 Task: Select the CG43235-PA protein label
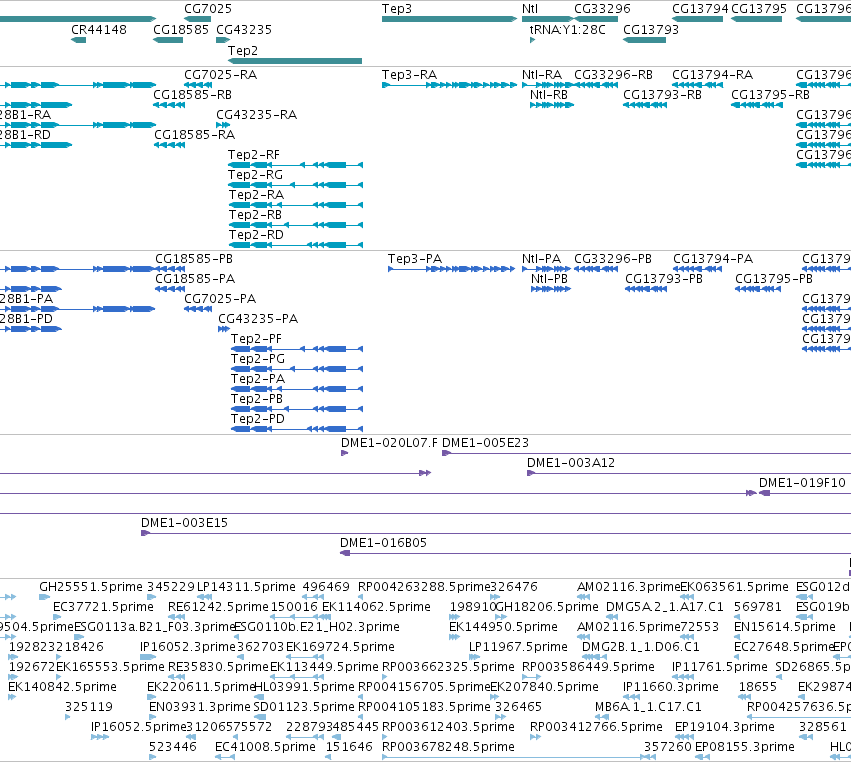pos(258,319)
